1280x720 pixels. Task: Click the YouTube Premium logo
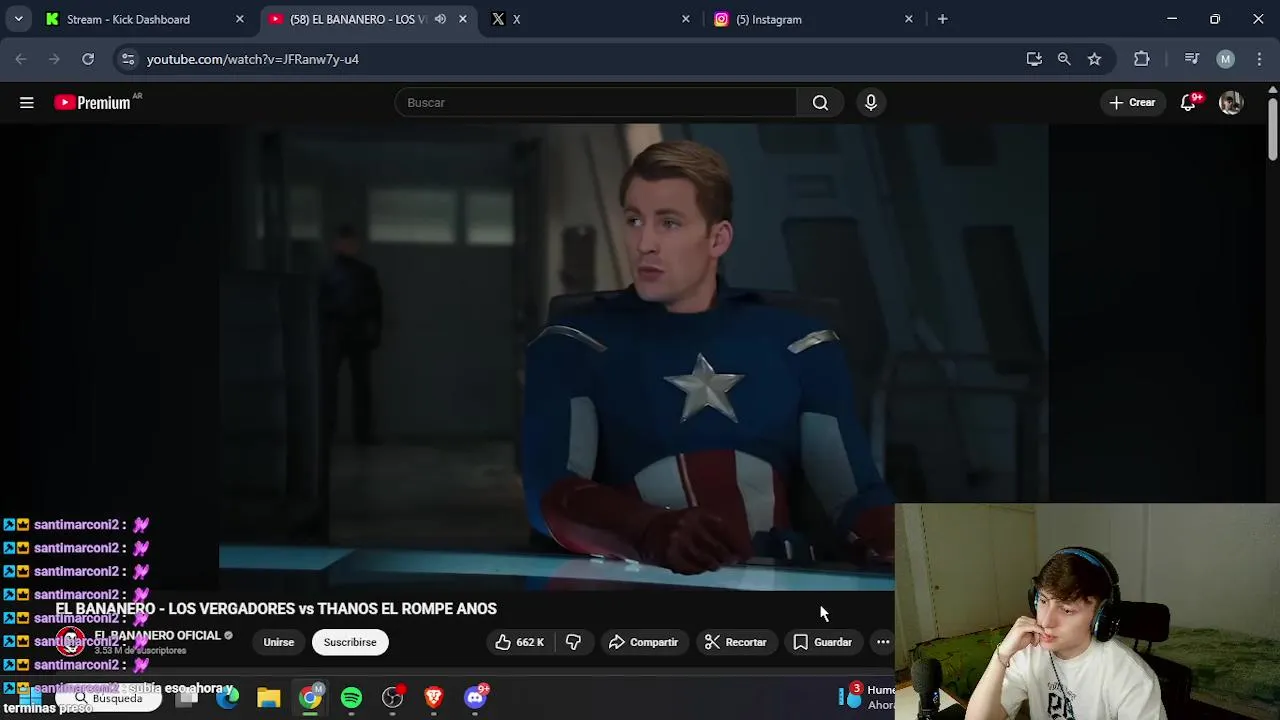(92, 102)
